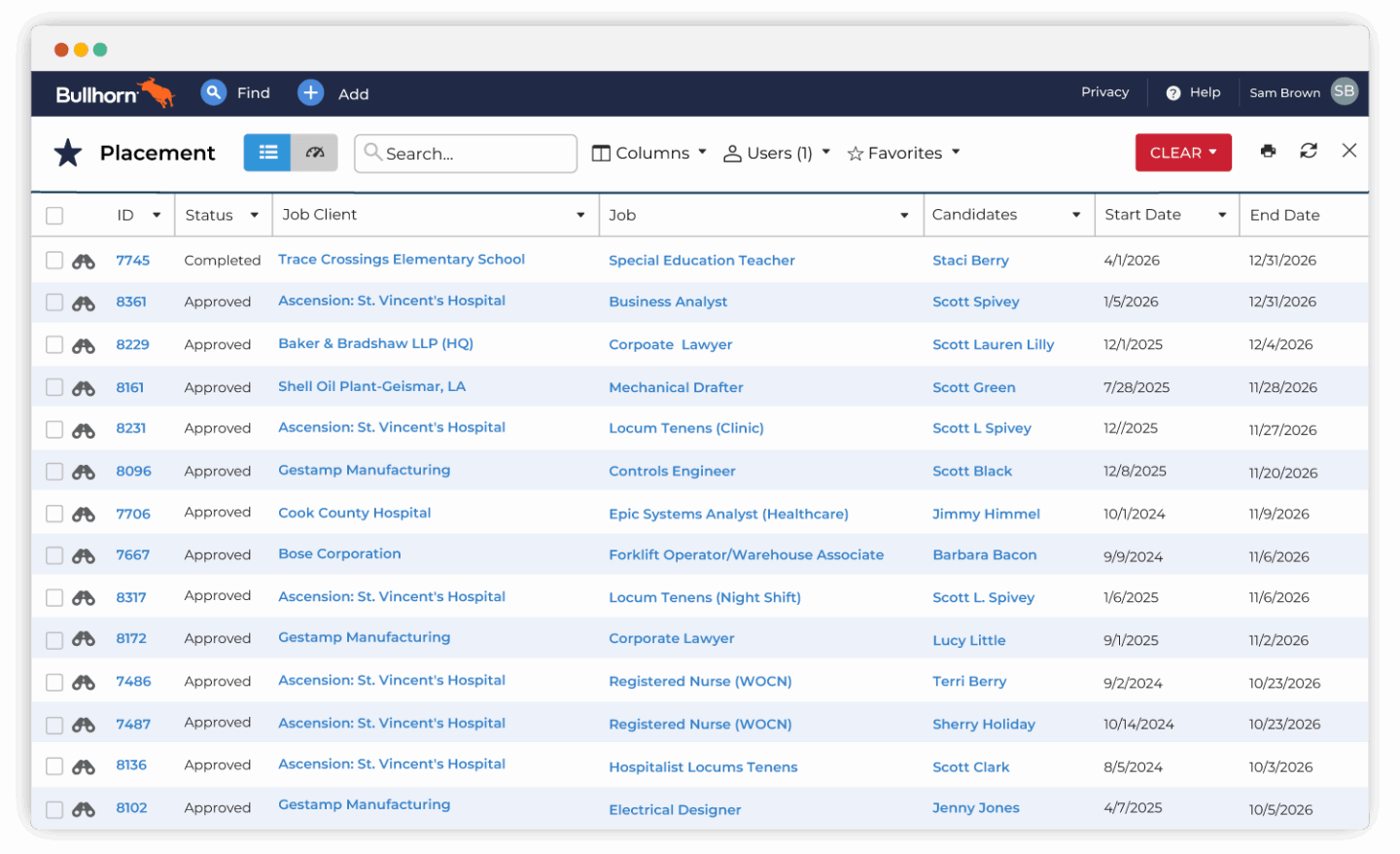Select the checkbox for placement 8161
The image size is (1400, 854).
tap(54, 388)
